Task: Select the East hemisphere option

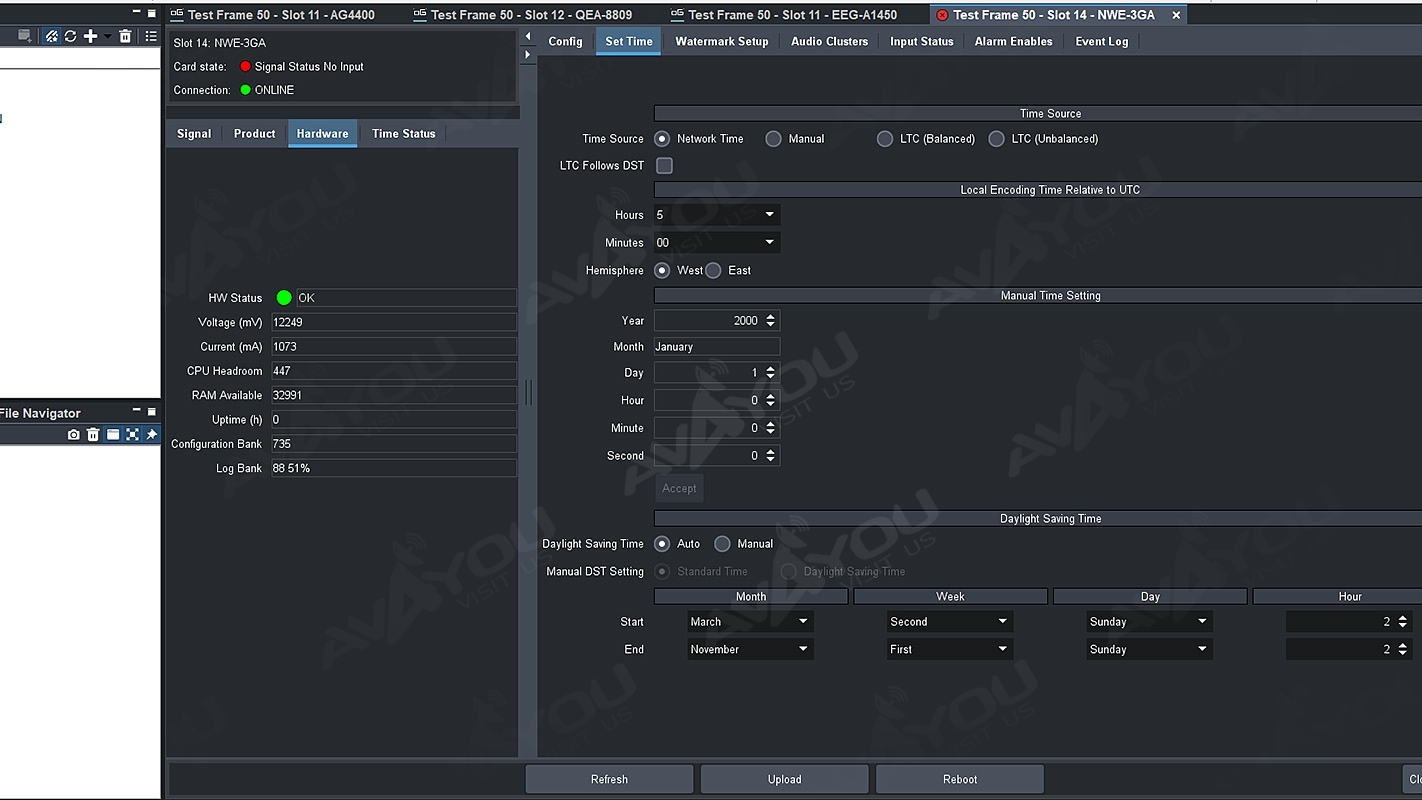Action: (x=713, y=271)
